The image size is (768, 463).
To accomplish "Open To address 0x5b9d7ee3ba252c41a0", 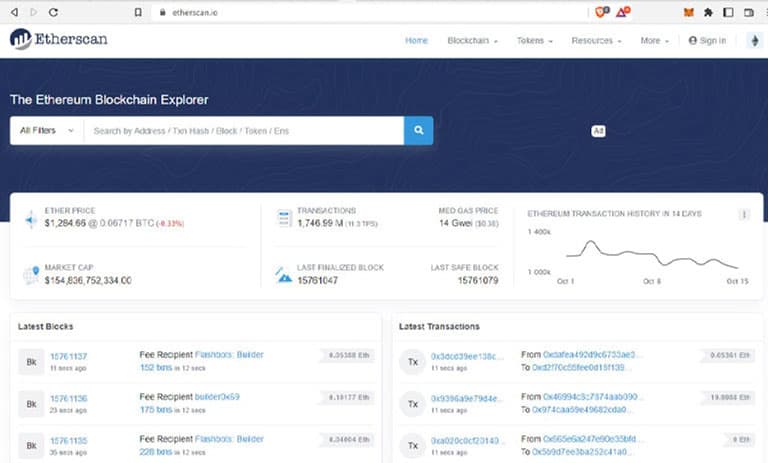I will [581, 451].
